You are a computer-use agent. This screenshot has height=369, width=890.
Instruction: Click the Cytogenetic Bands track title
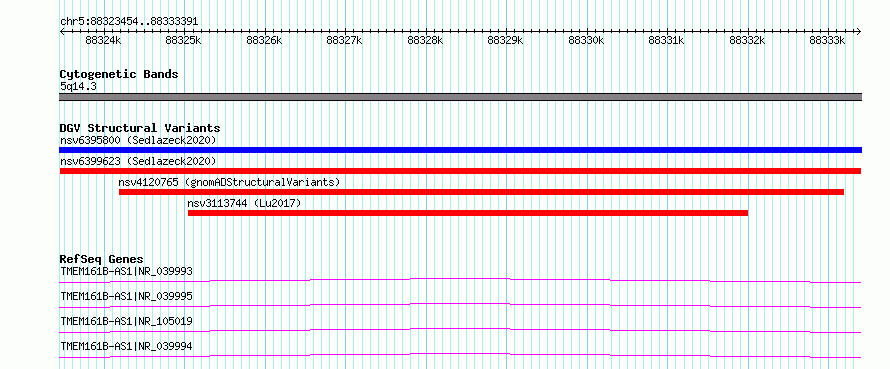tap(119, 74)
